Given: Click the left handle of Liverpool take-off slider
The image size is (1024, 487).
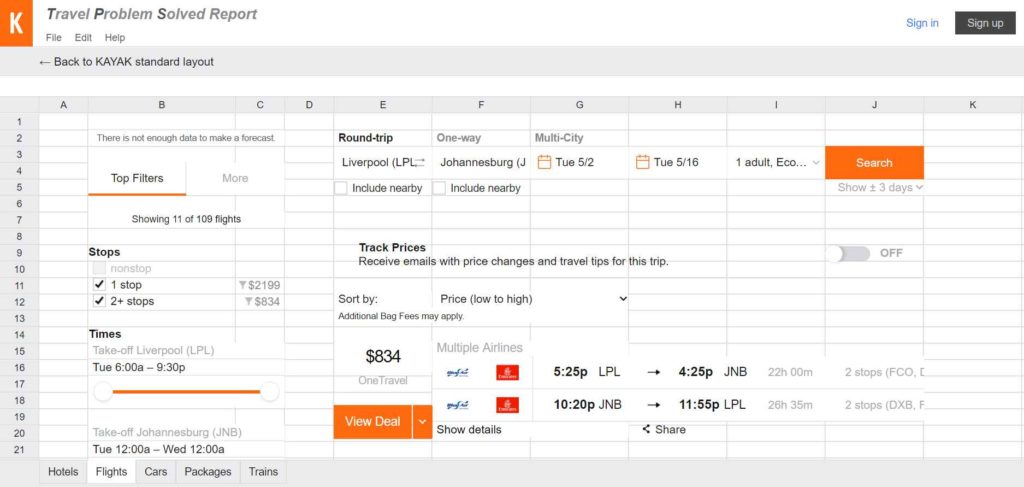Looking at the screenshot, I should (103, 392).
